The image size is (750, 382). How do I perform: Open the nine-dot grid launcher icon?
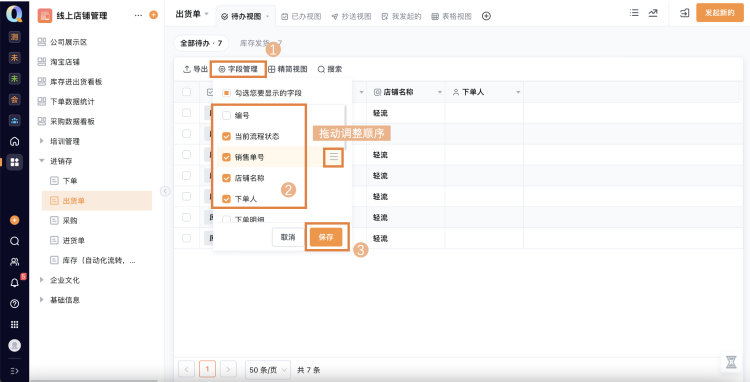click(15, 325)
